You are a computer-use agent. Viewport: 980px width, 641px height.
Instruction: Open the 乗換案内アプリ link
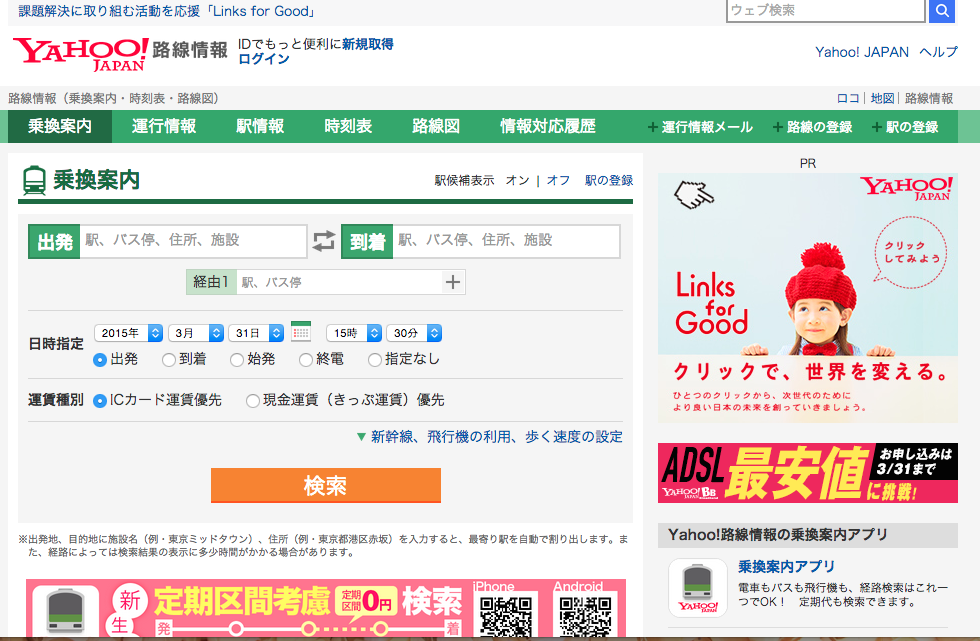pos(786,567)
